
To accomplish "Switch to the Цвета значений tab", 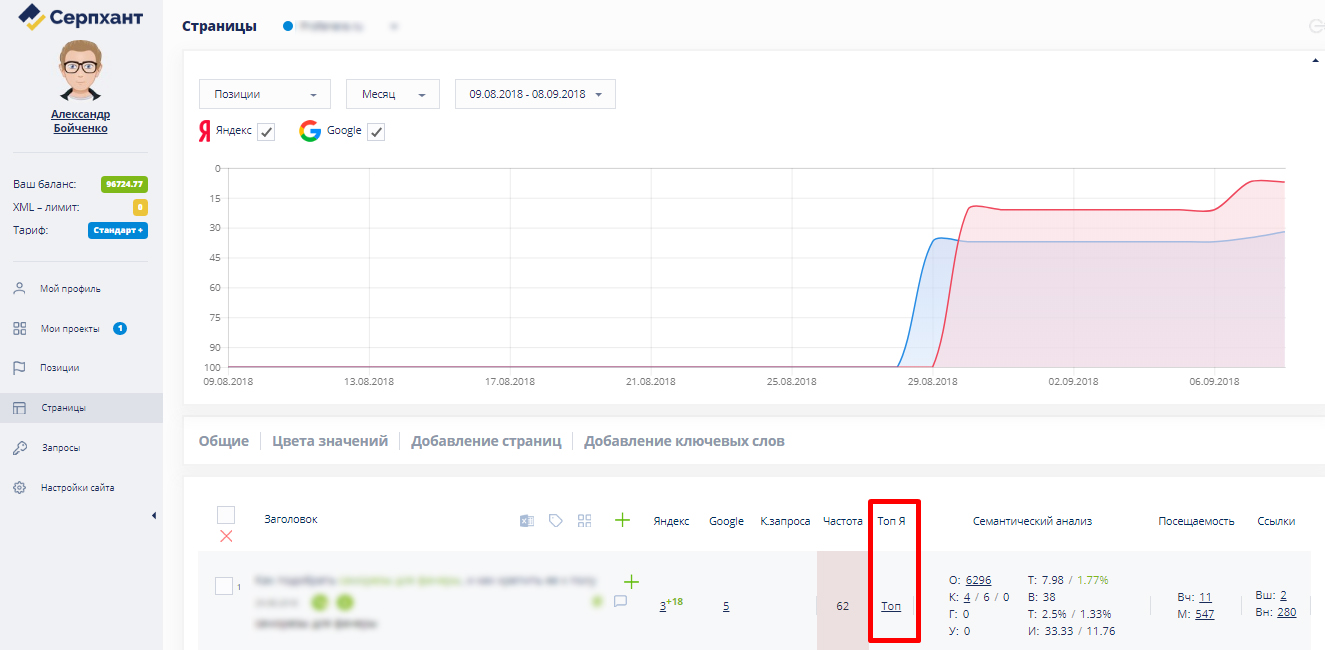I will [x=330, y=441].
